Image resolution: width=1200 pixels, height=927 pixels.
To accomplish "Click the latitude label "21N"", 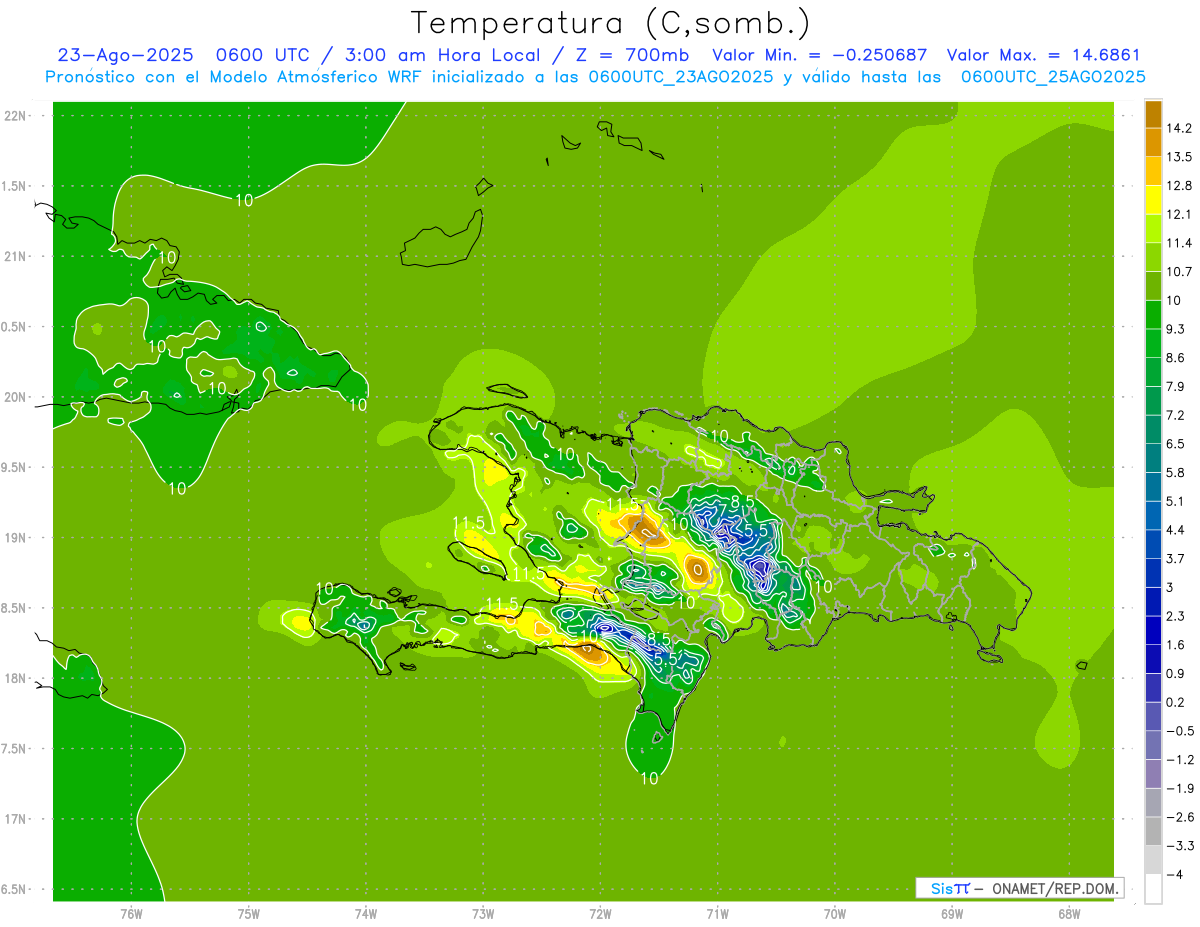I will pos(16,256).
